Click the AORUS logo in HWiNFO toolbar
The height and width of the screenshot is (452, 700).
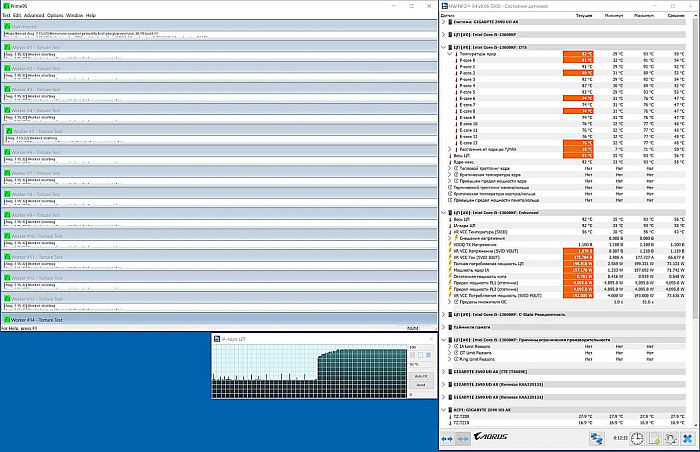click(491, 436)
